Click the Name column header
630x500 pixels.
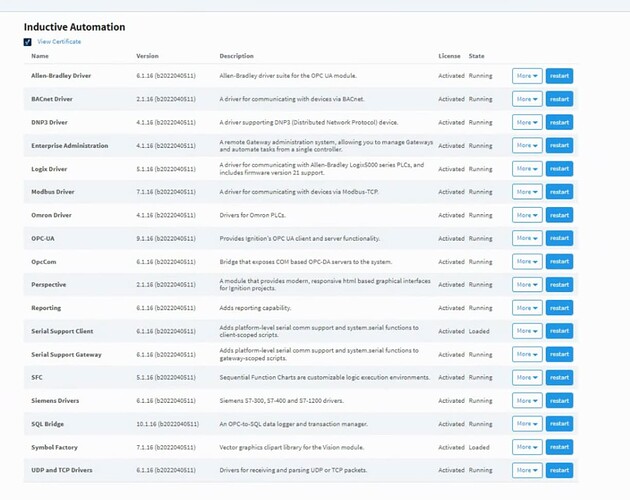(40, 56)
